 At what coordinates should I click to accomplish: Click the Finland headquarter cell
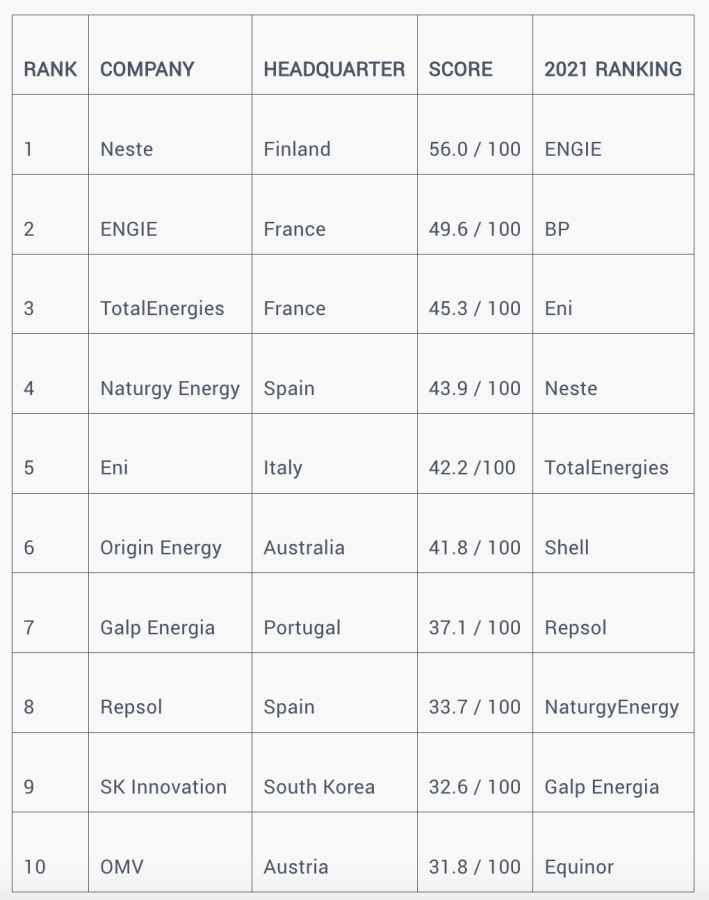(297, 149)
